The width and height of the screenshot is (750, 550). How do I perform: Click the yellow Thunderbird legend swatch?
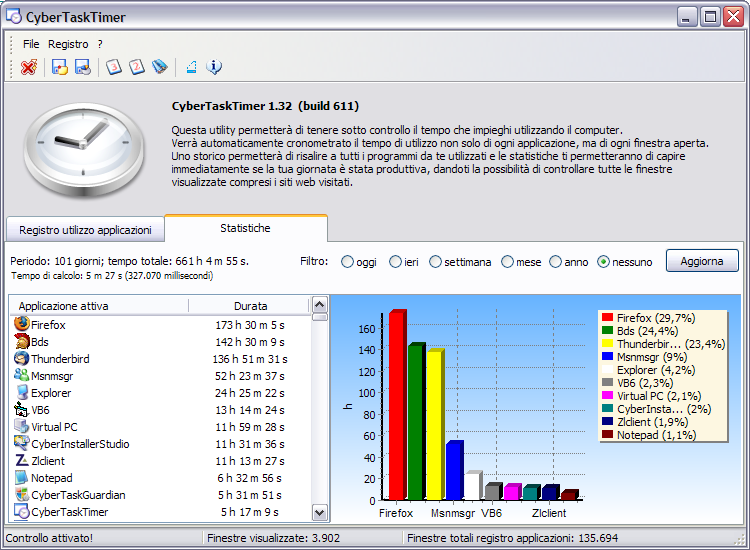(x=607, y=343)
